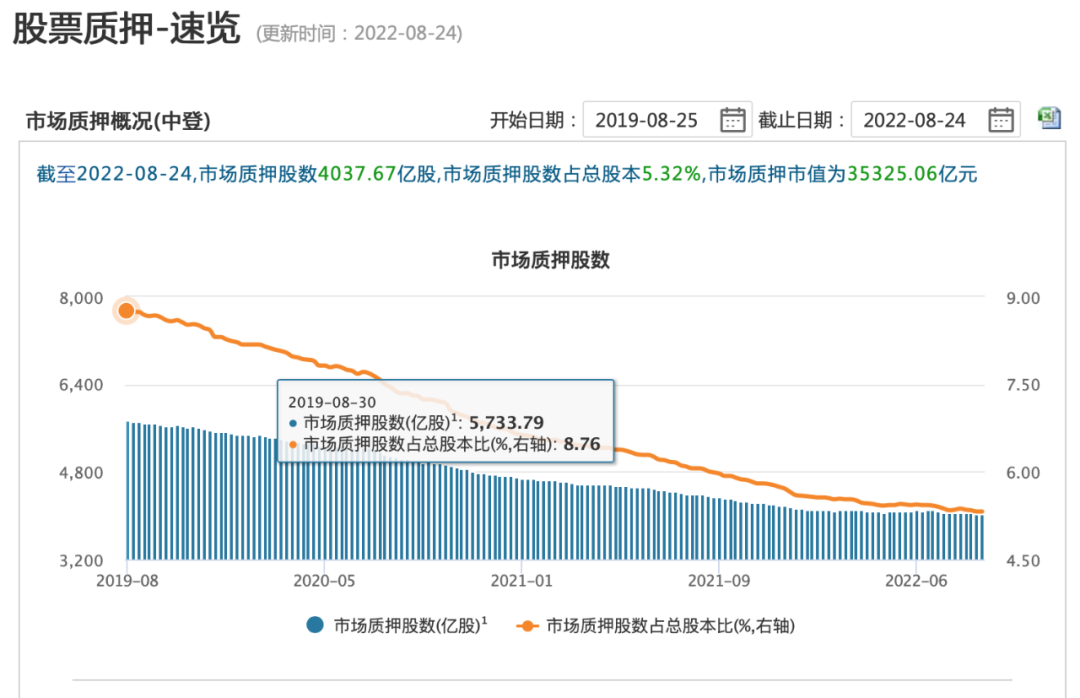Viewport: 1080px width, 698px height.
Task: Click the blue circle legend icon
Action: pyautogui.click(x=315, y=626)
